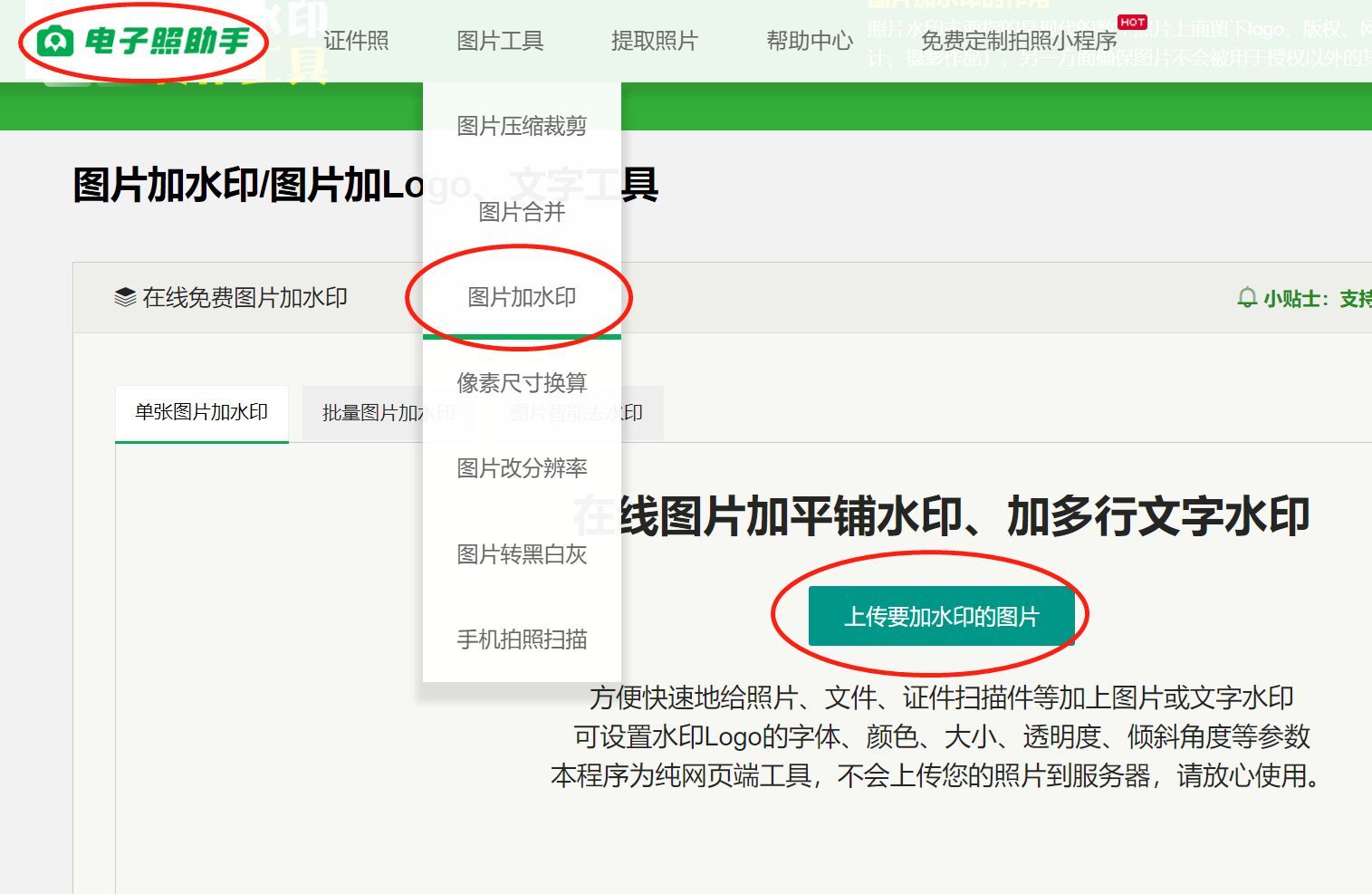This screenshot has width=1372, height=894.
Task: Expand the 图片工具 navigation dropdown
Action: [x=500, y=41]
